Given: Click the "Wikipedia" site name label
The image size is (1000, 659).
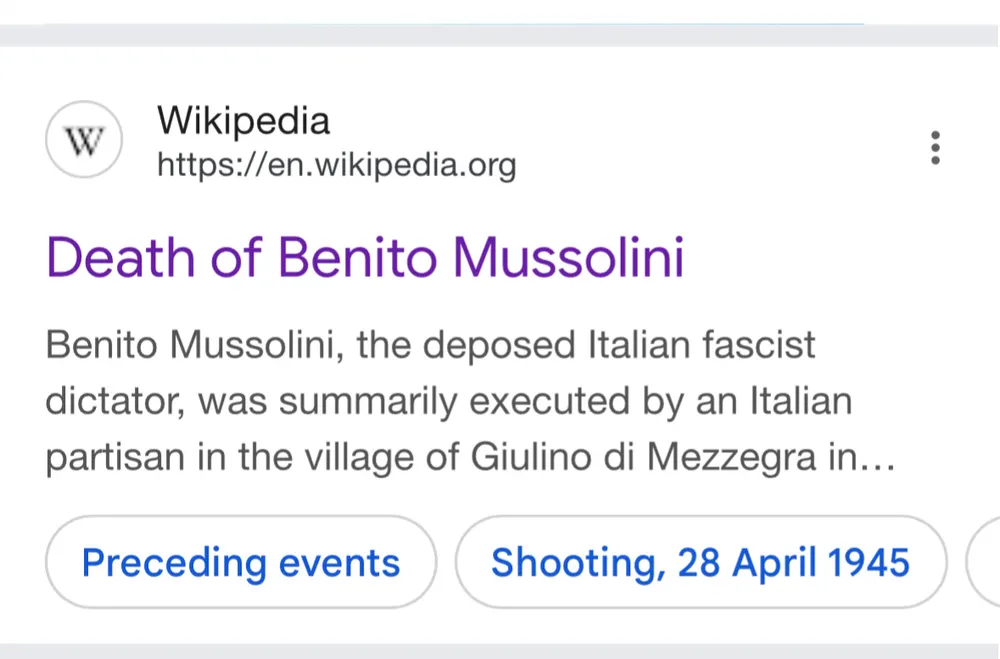Looking at the screenshot, I should [243, 121].
